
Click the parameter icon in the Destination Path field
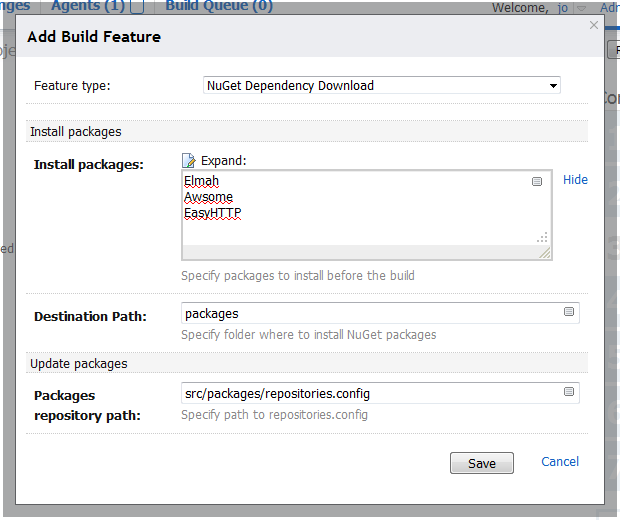(569, 312)
